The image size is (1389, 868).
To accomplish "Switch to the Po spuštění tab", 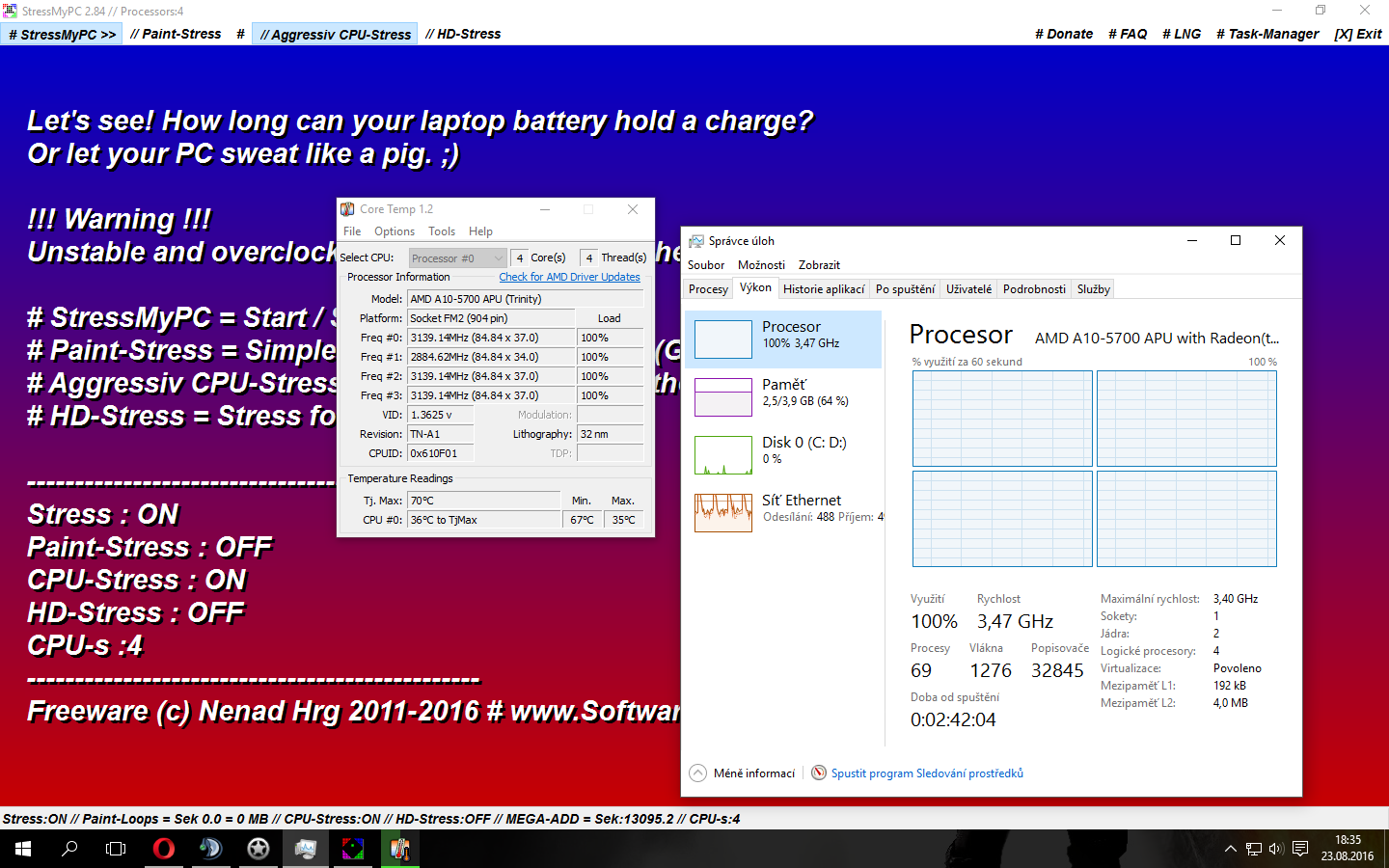I will coord(905,289).
